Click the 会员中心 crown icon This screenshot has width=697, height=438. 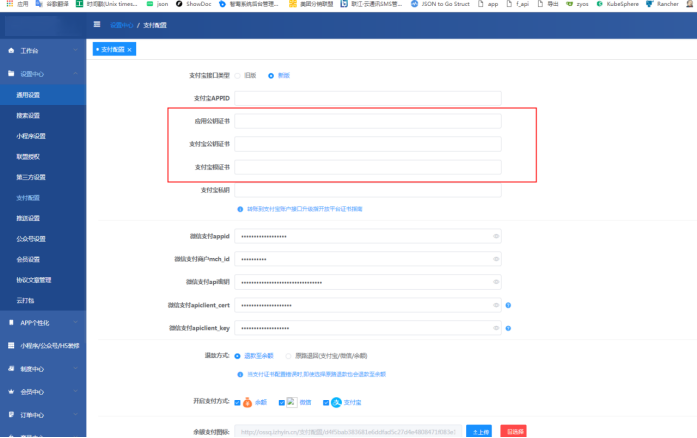[x=11, y=392]
